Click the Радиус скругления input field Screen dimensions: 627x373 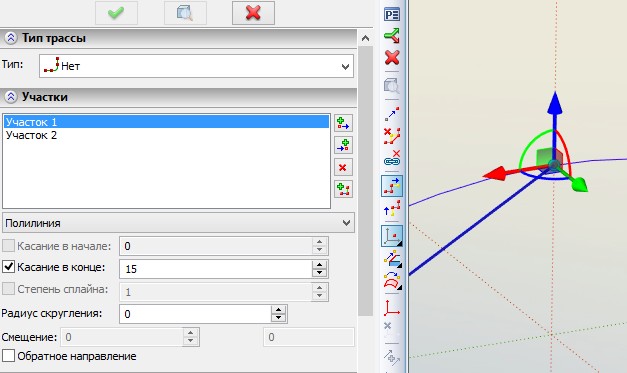(196, 314)
